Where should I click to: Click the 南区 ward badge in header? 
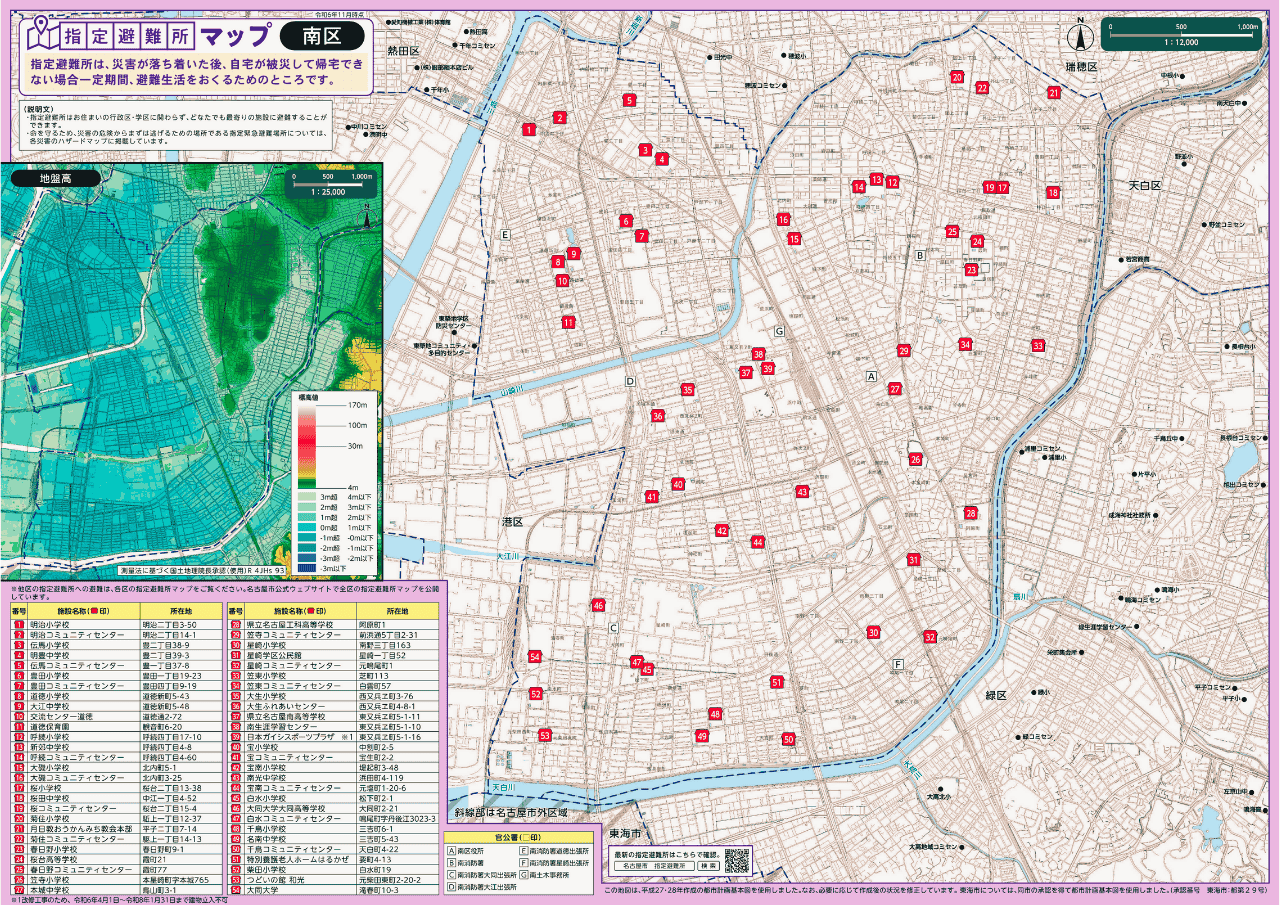321,37
